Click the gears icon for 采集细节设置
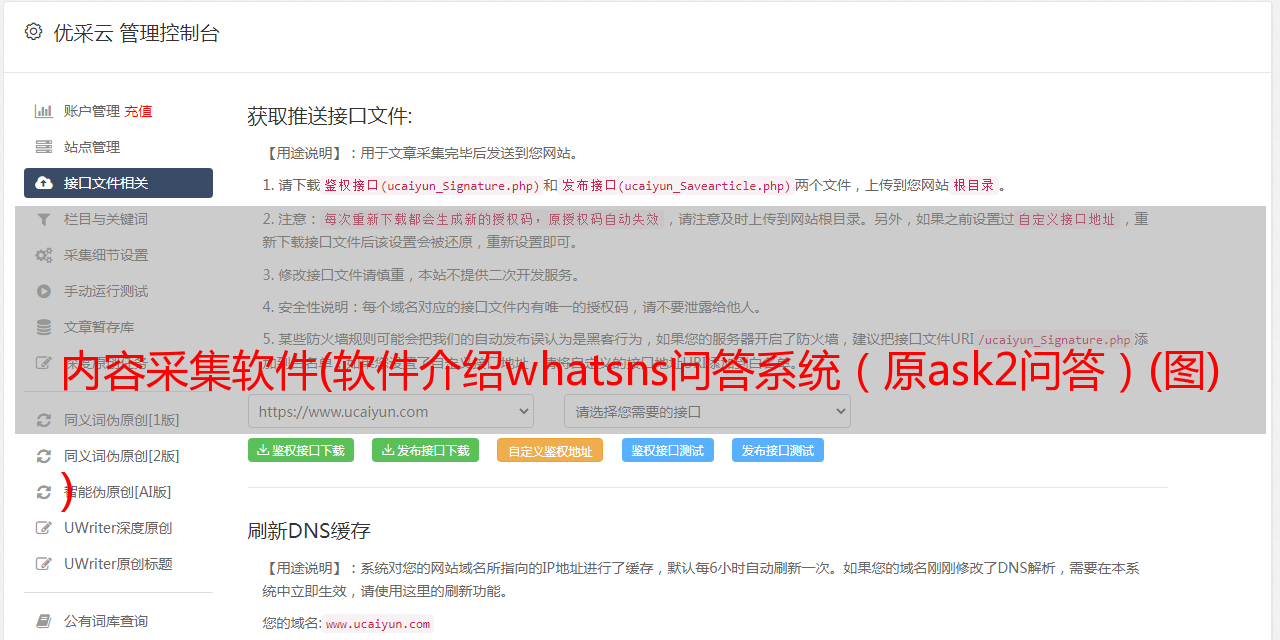 tap(44, 255)
